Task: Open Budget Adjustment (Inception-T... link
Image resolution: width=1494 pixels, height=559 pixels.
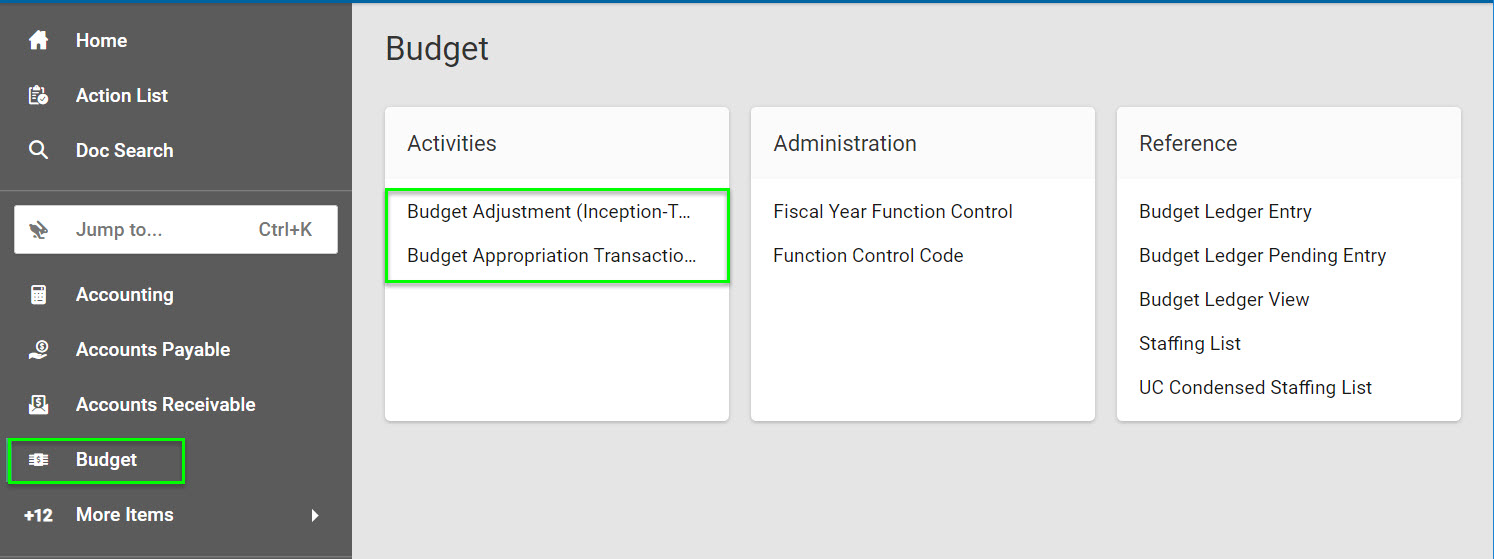Action: pos(549,212)
